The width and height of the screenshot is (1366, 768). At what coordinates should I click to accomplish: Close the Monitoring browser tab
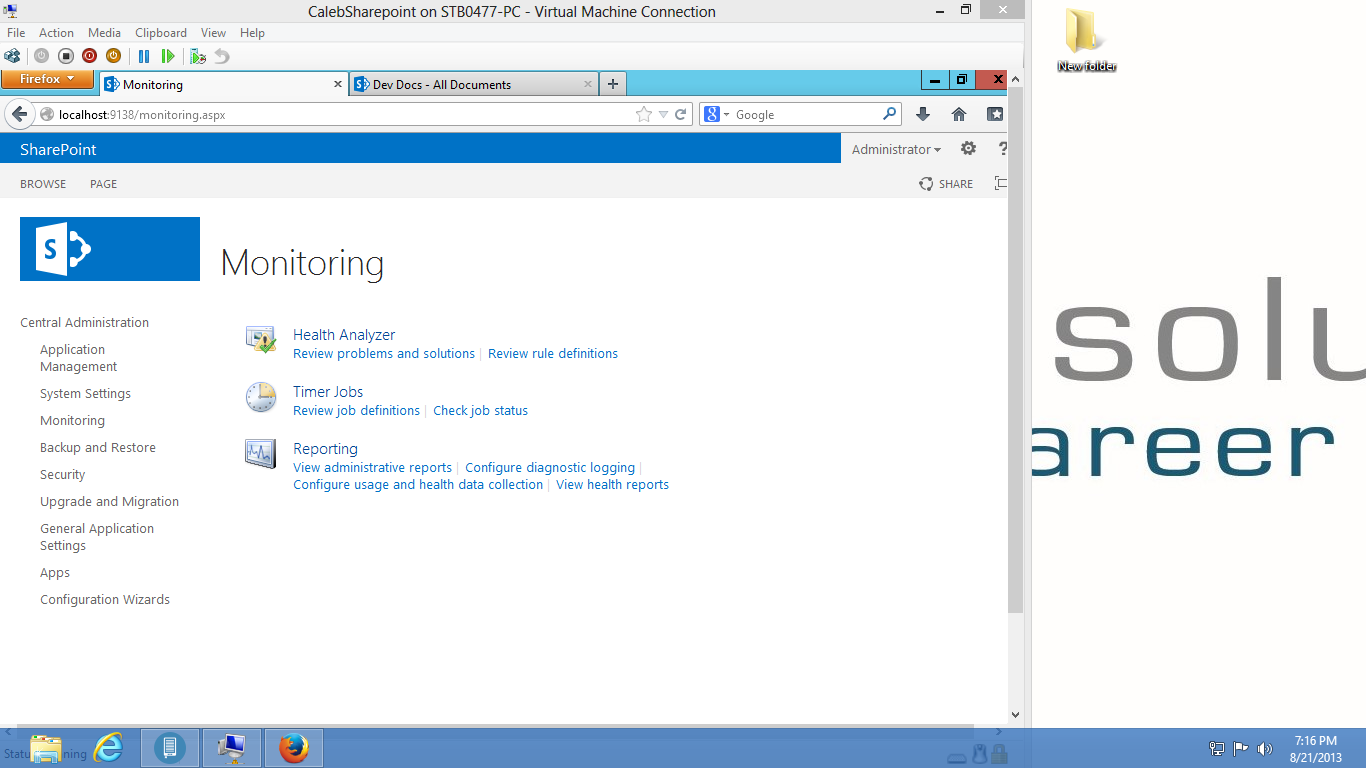pyautogui.click(x=338, y=84)
